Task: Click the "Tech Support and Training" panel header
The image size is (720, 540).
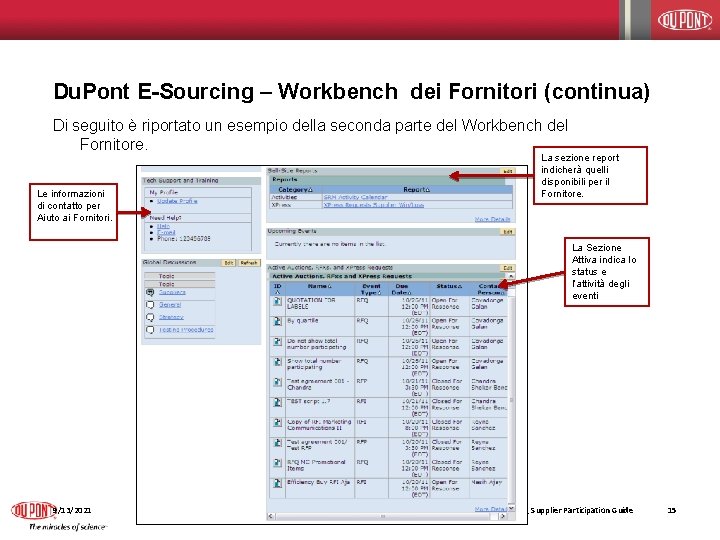Action: [201, 181]
